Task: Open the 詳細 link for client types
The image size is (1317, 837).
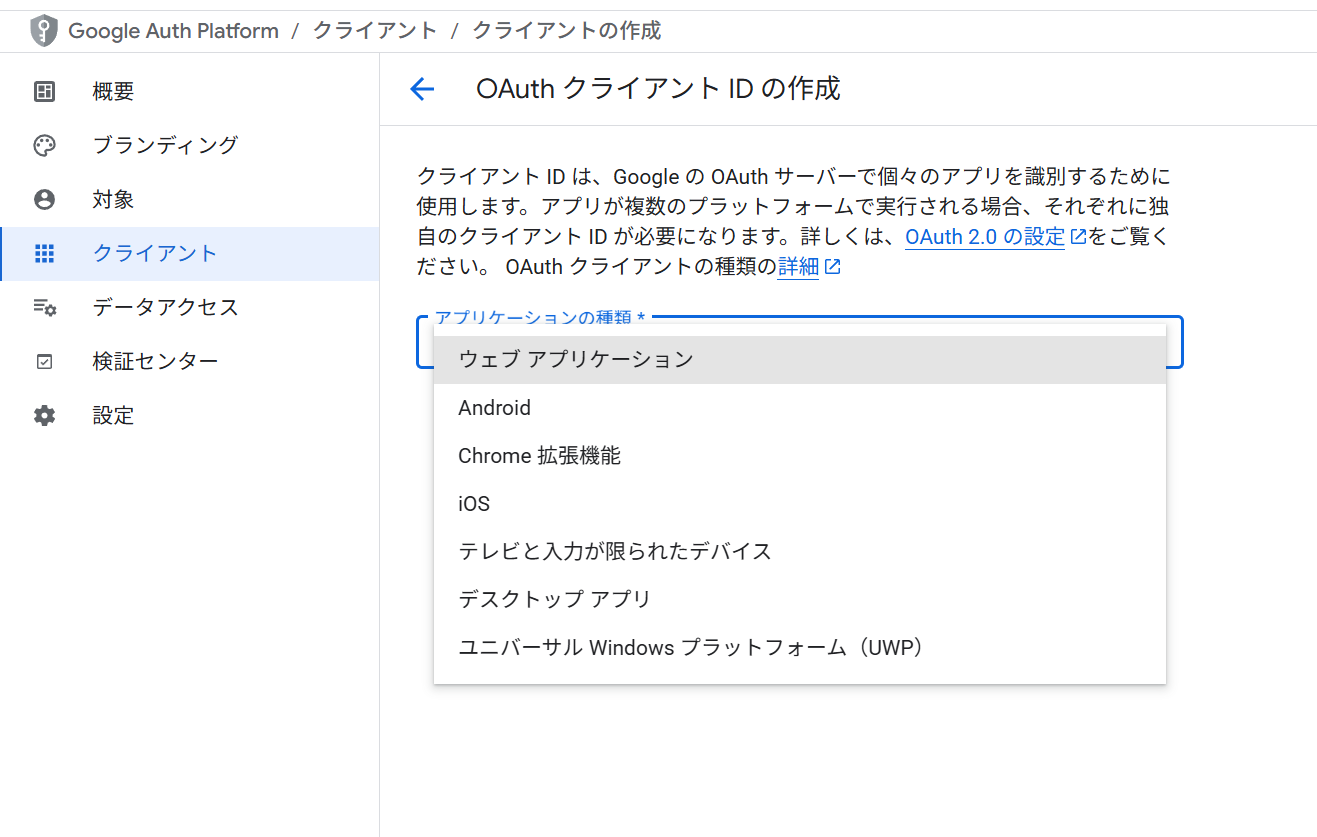Action: click(x=798, y=267)
